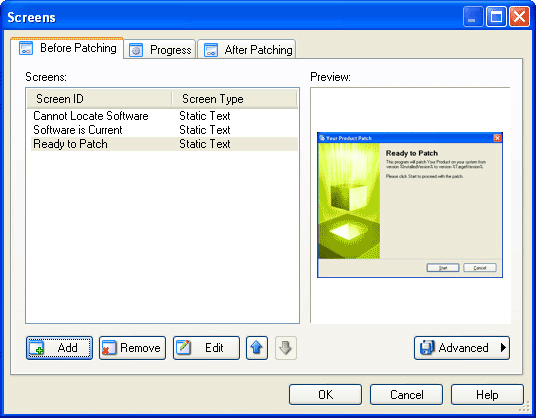This screenshot has height=418, width=536.
Task: Click the Progress tab gear icon
Action: coord(136,50)
